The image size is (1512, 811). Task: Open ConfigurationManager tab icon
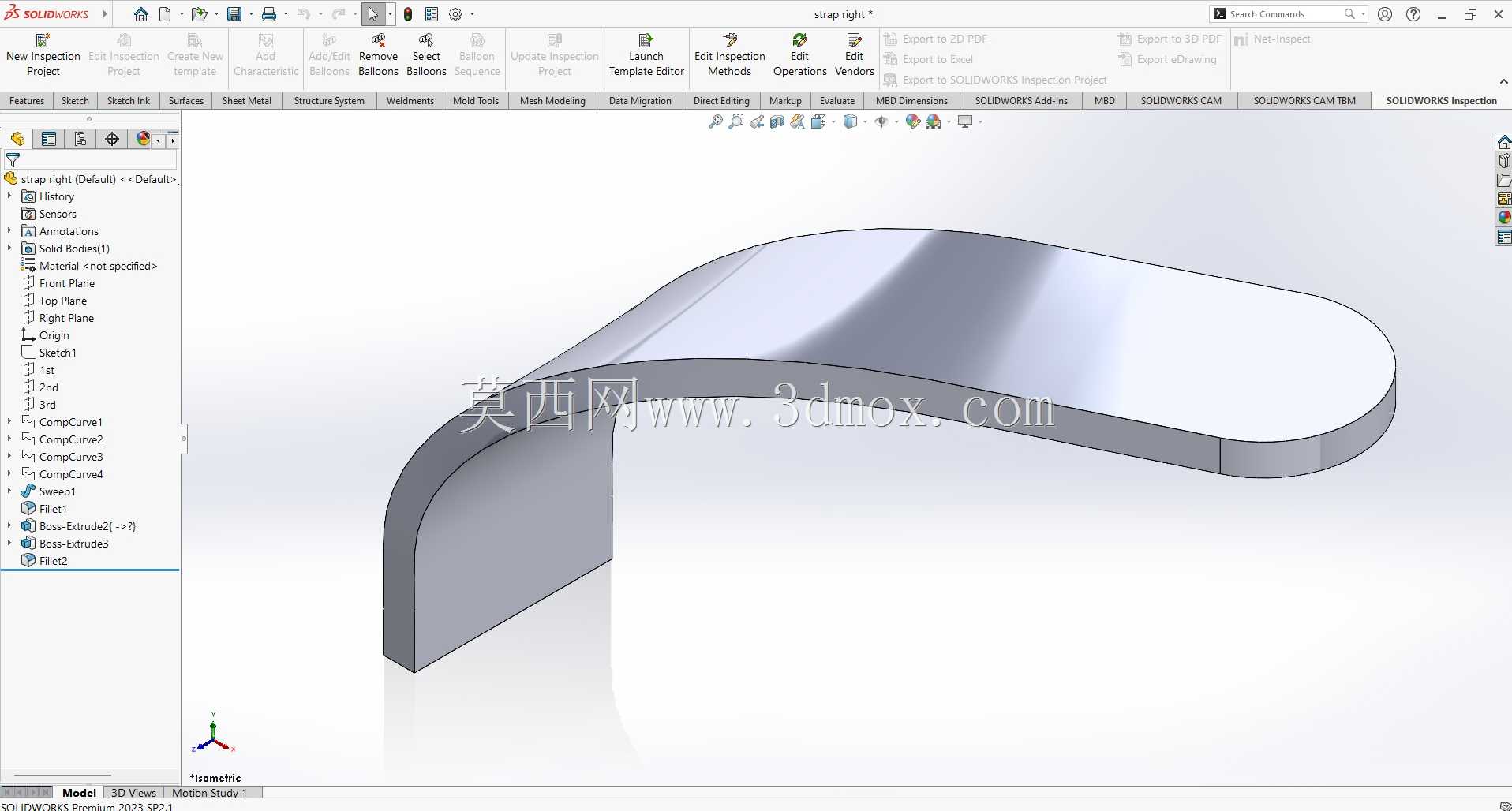click(x=80, y=139)
